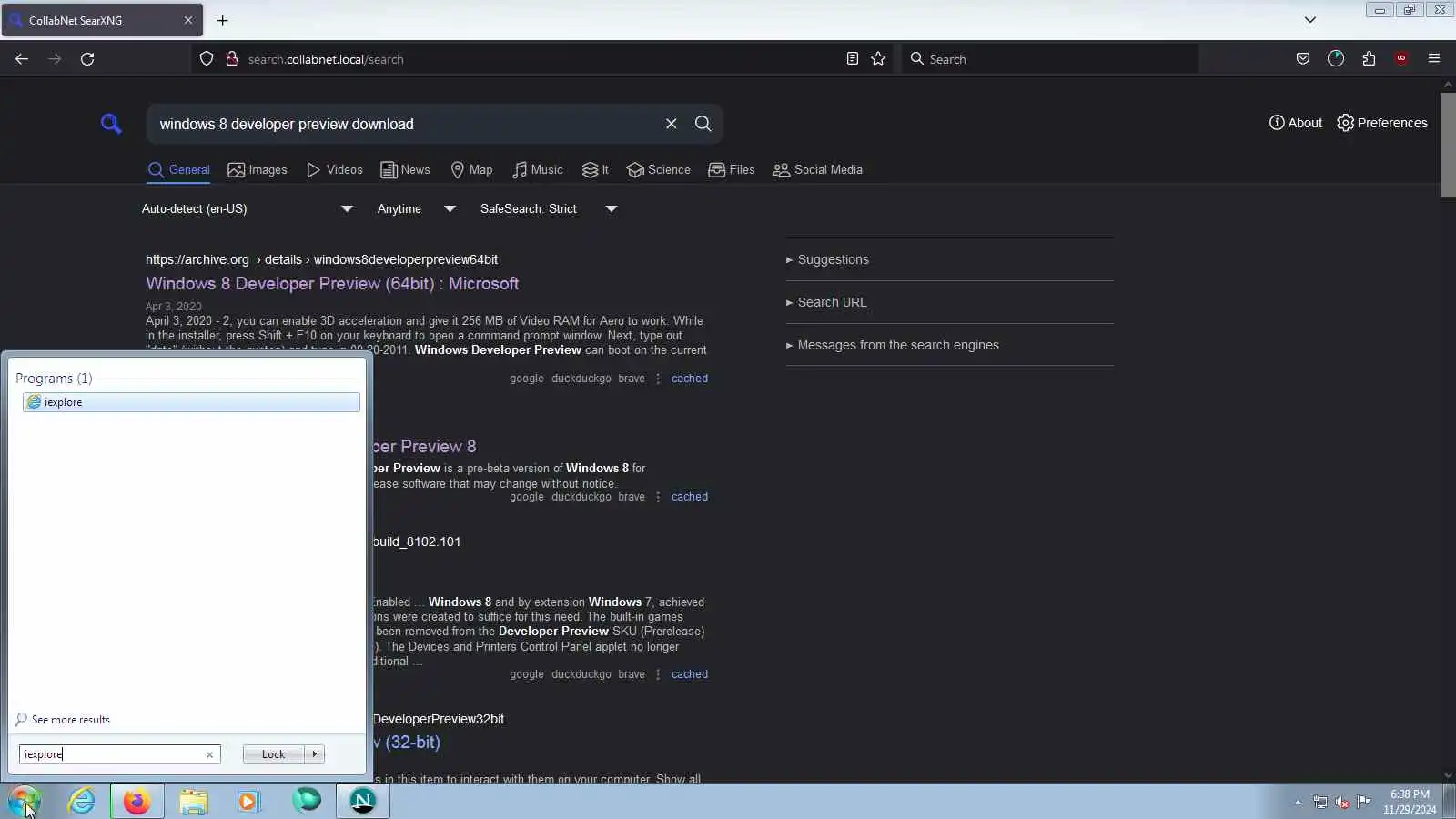1456x819 pixels.
Task: Expand Messages from the search engines
Action: [x=898, y=345]
